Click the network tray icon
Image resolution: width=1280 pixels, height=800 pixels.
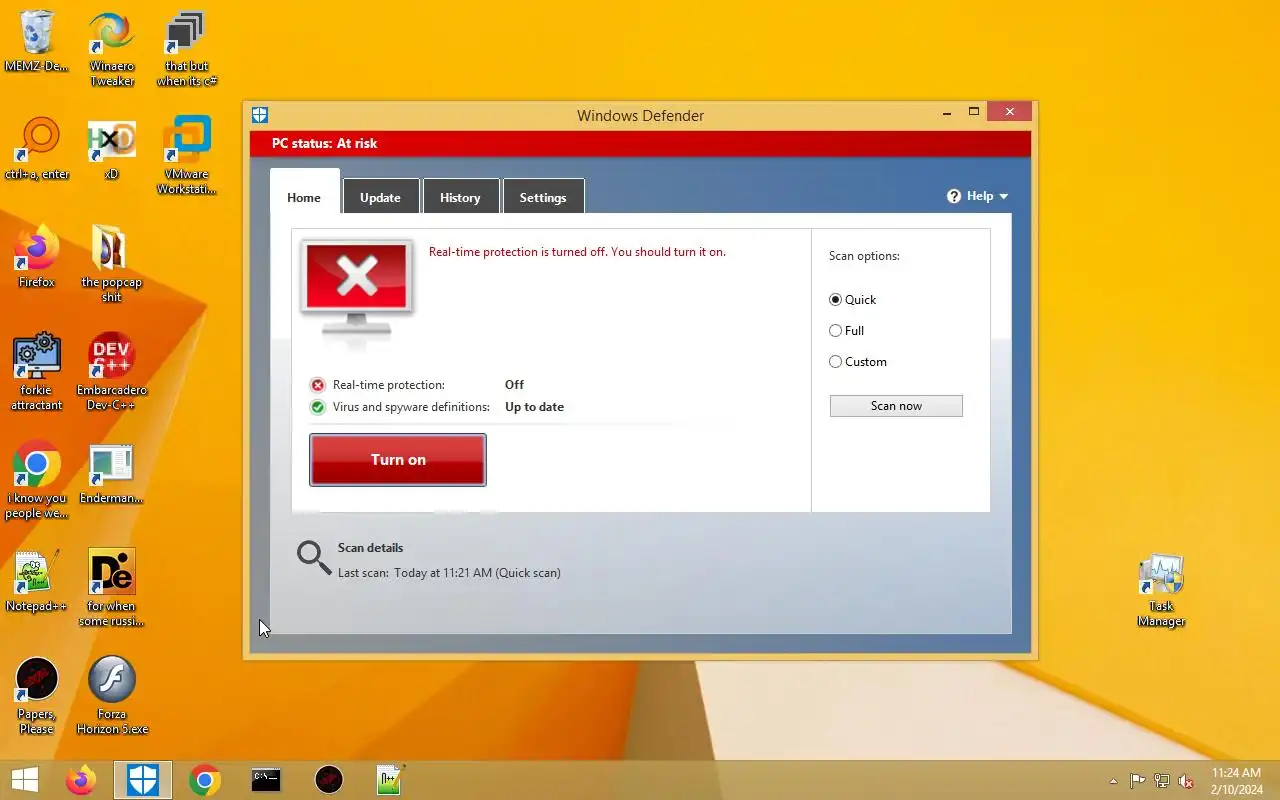coord(1162,781)
